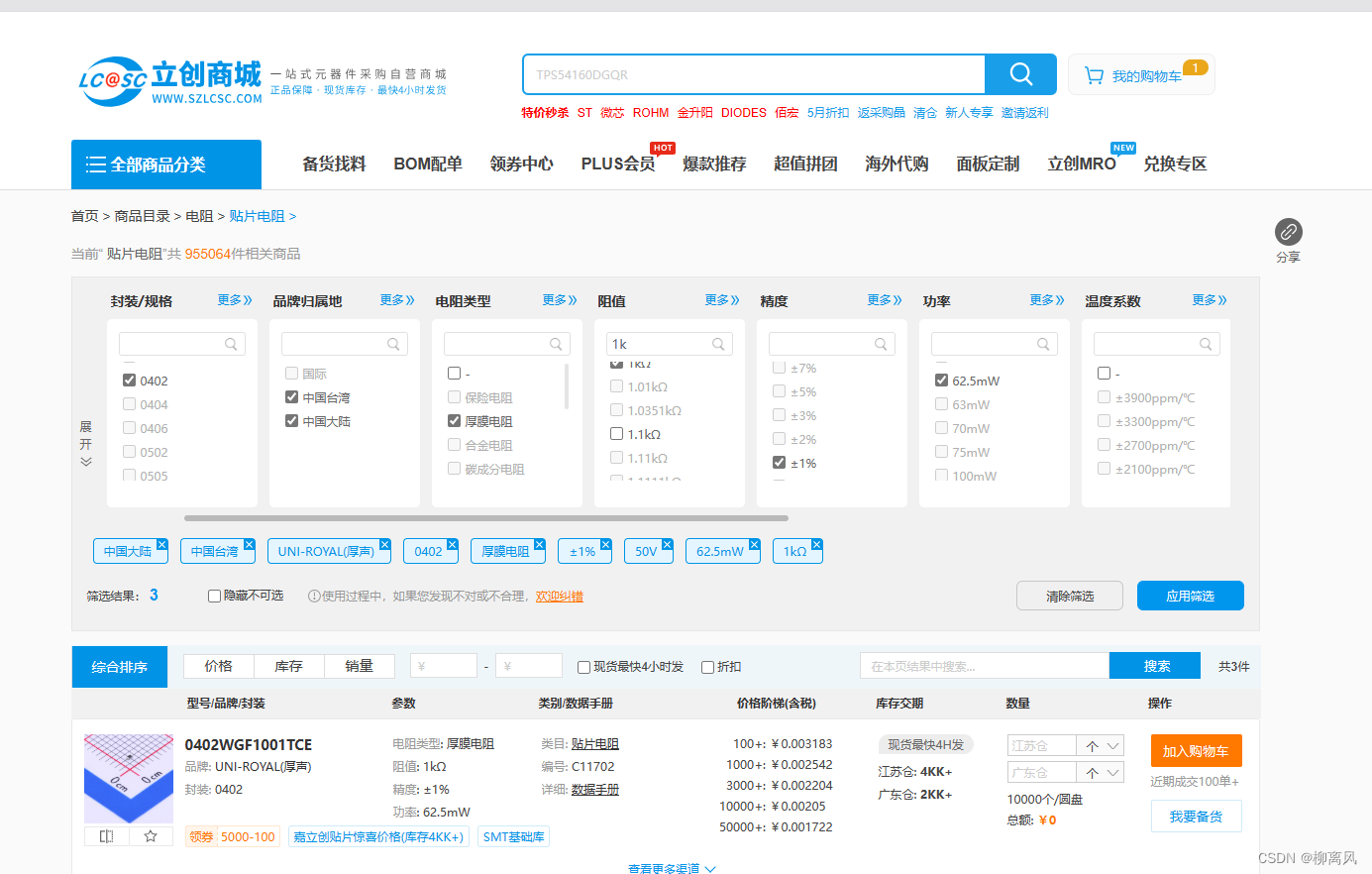Click the blue magnifier search button
This screenshot has height=874, width=1372.
tap(1020, 74)
